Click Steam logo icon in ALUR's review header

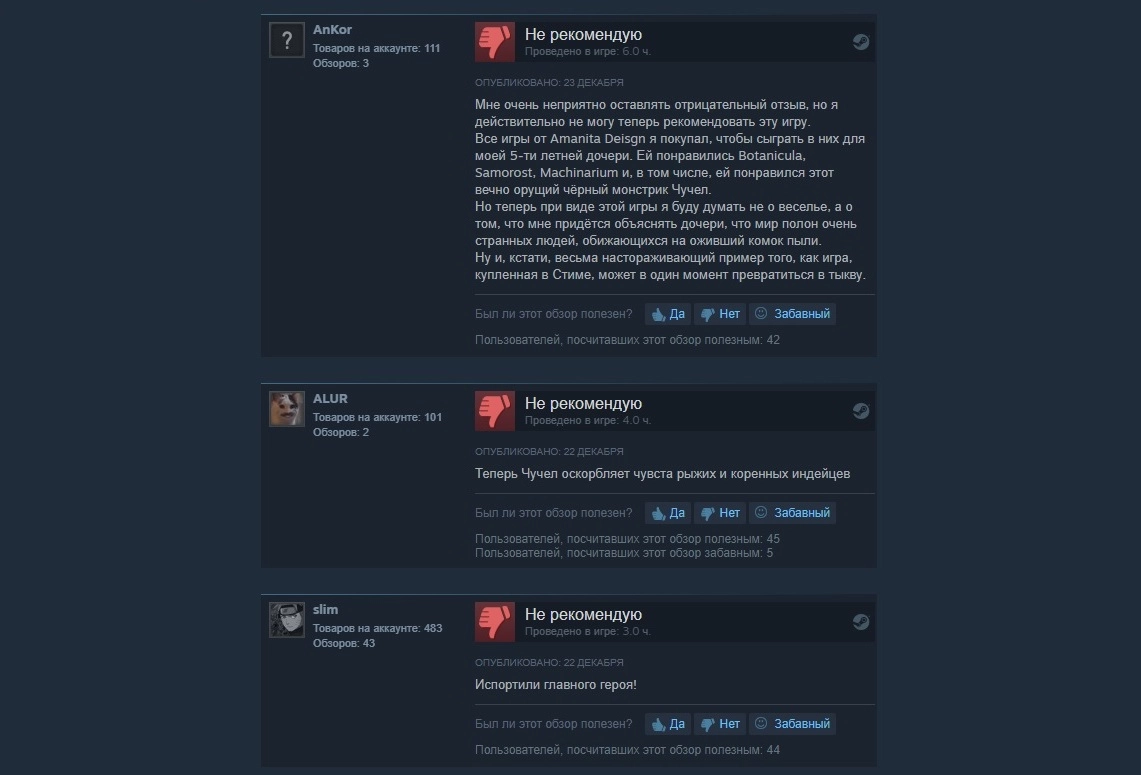[x=861, y=410]
